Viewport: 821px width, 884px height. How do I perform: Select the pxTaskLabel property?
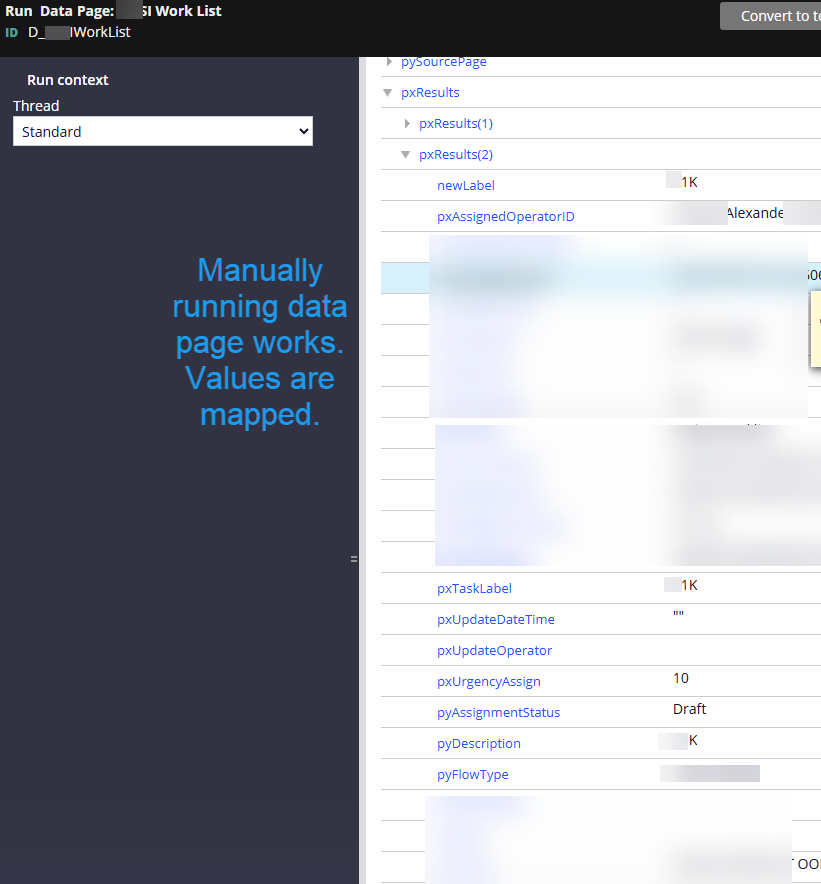pyautogui.click(x=474, y=589)
